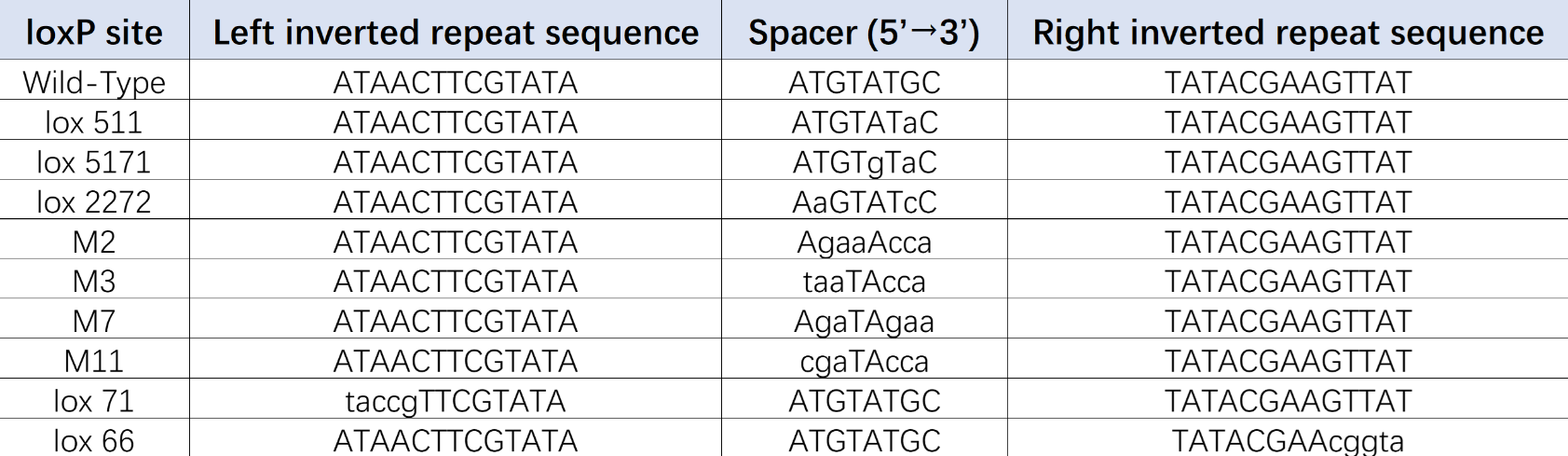The height and width of the screenshot is (456, 1568).
Task: Select the lox 2272 row label
Action: click(94, 201)
